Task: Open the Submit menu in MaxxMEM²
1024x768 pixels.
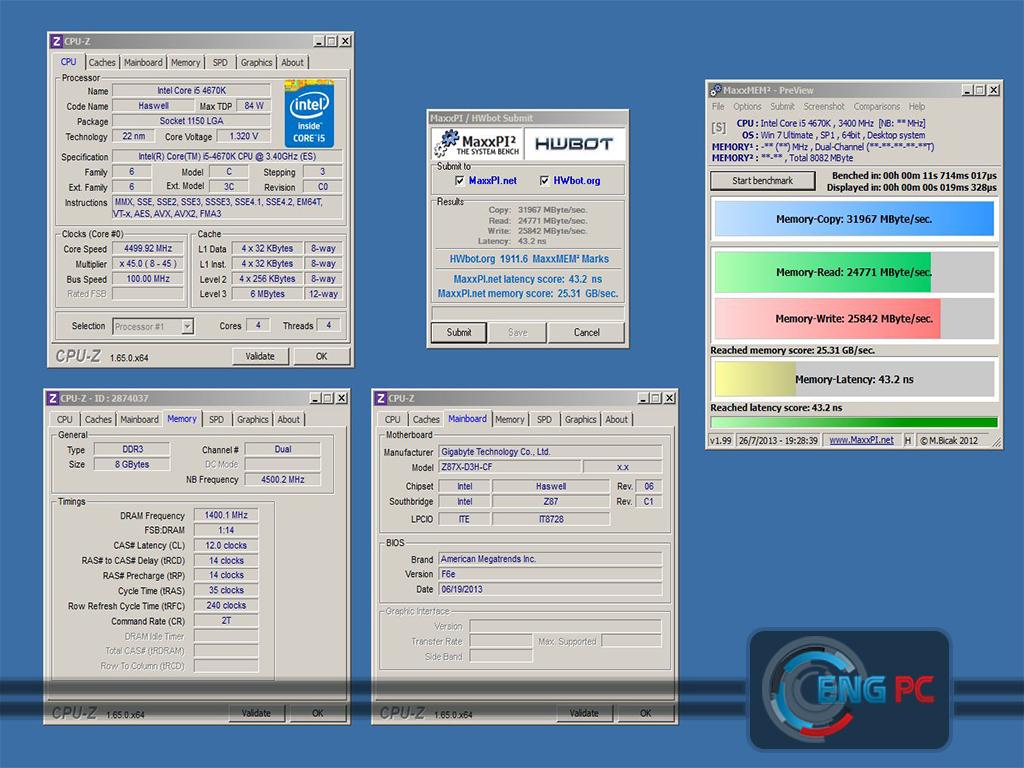Action: click(x=782, y=106)
